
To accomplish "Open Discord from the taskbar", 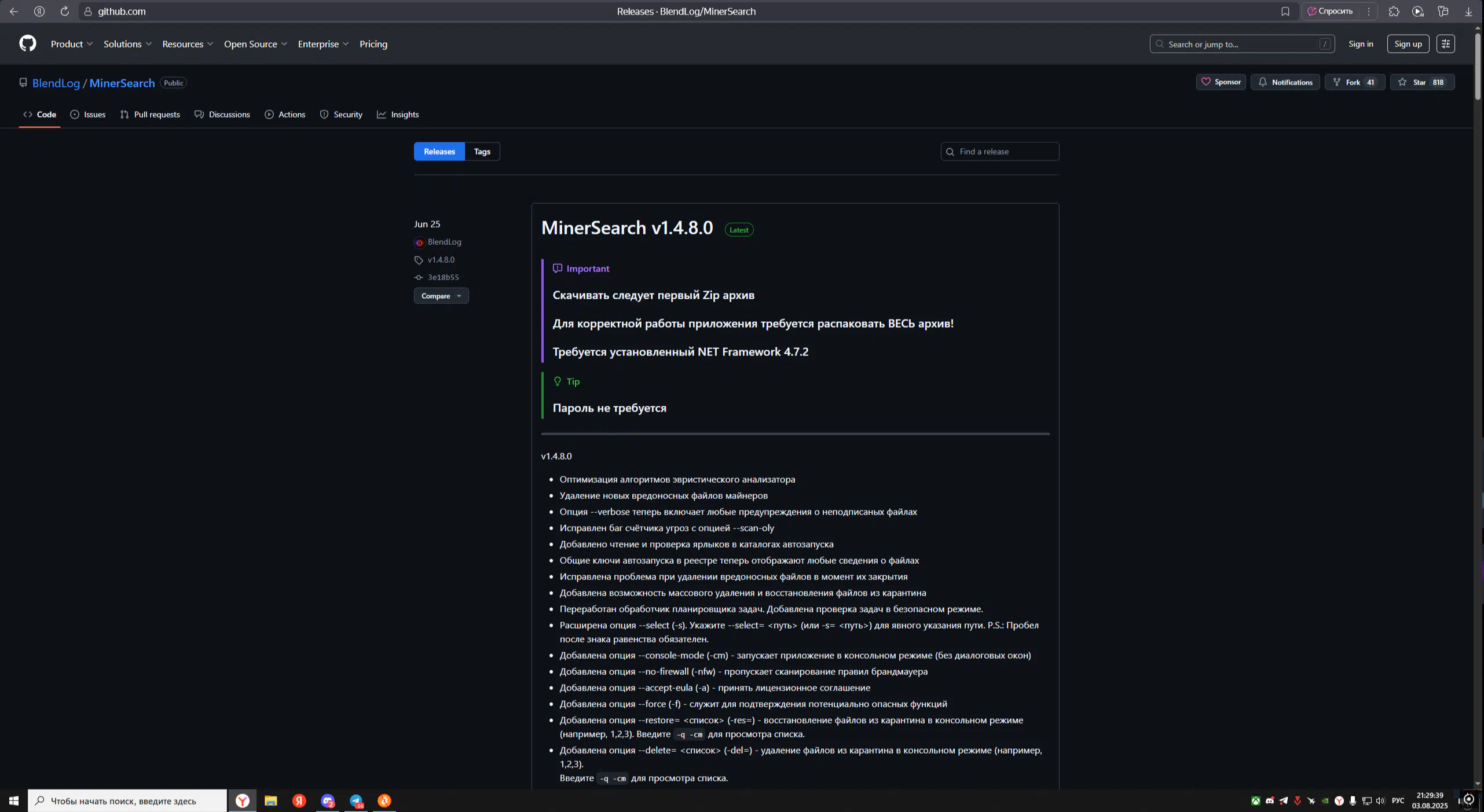I will tap(328, 801).
